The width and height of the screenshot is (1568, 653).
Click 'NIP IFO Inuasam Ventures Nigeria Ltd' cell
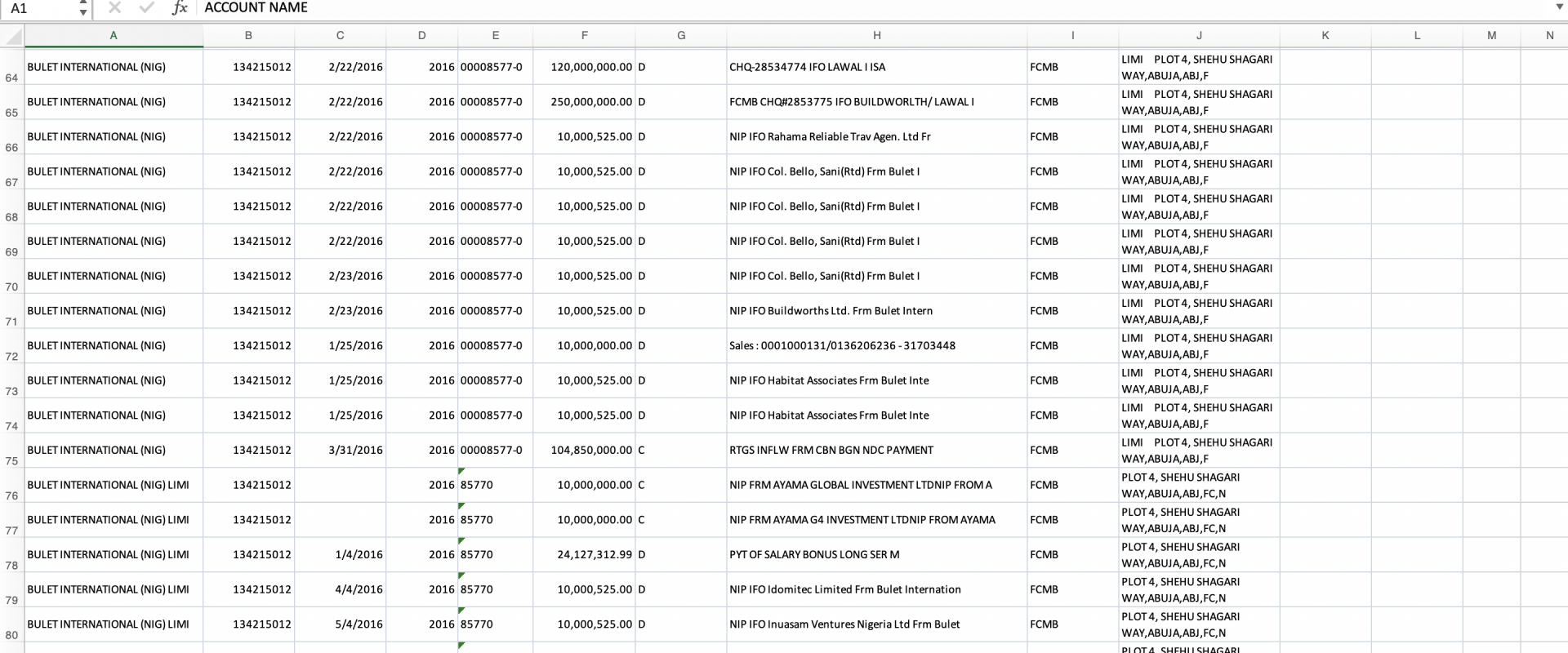pyautogui.click(x=877, y=624)
